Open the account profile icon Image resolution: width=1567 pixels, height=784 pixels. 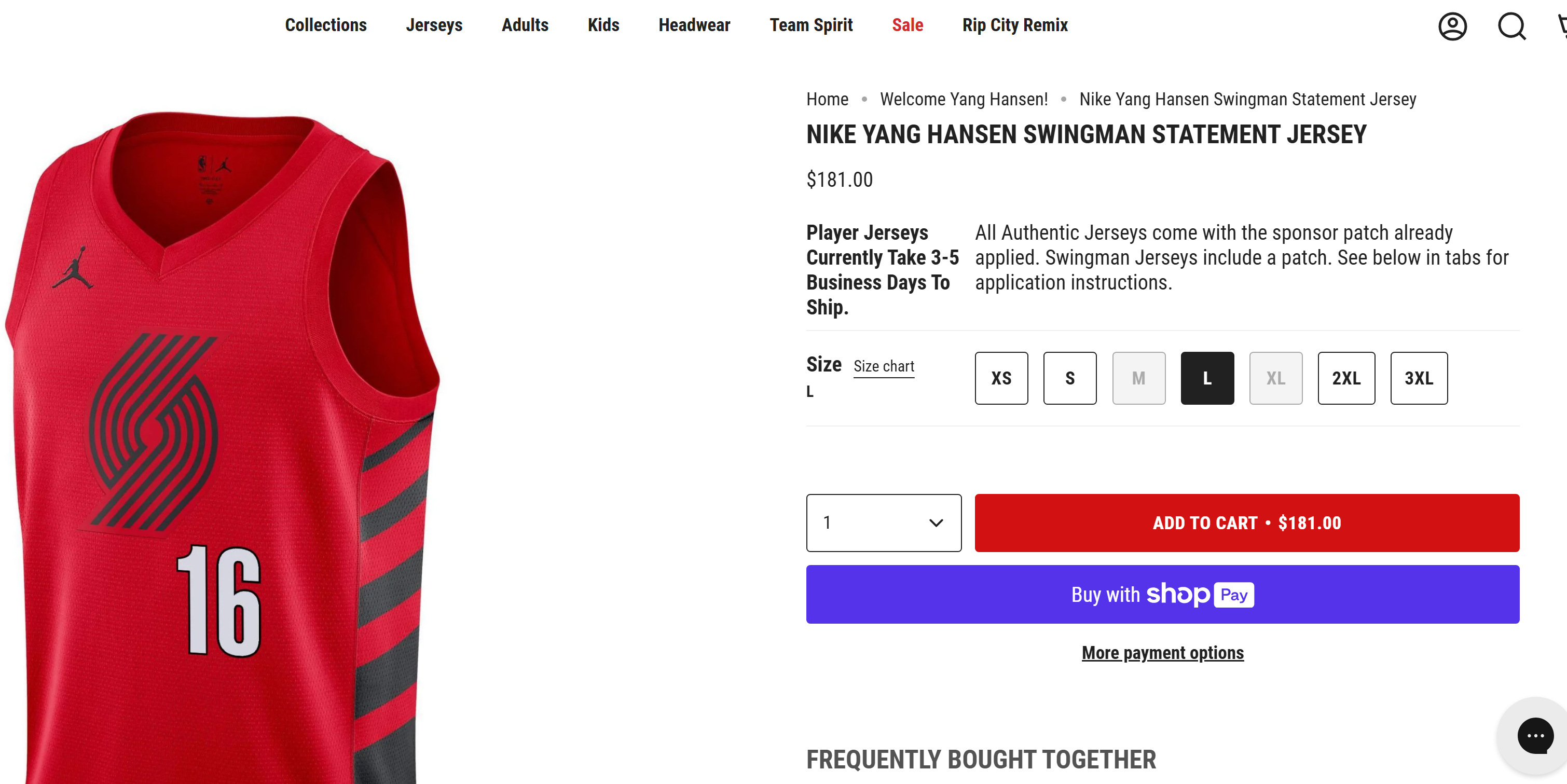point(1452,26)
